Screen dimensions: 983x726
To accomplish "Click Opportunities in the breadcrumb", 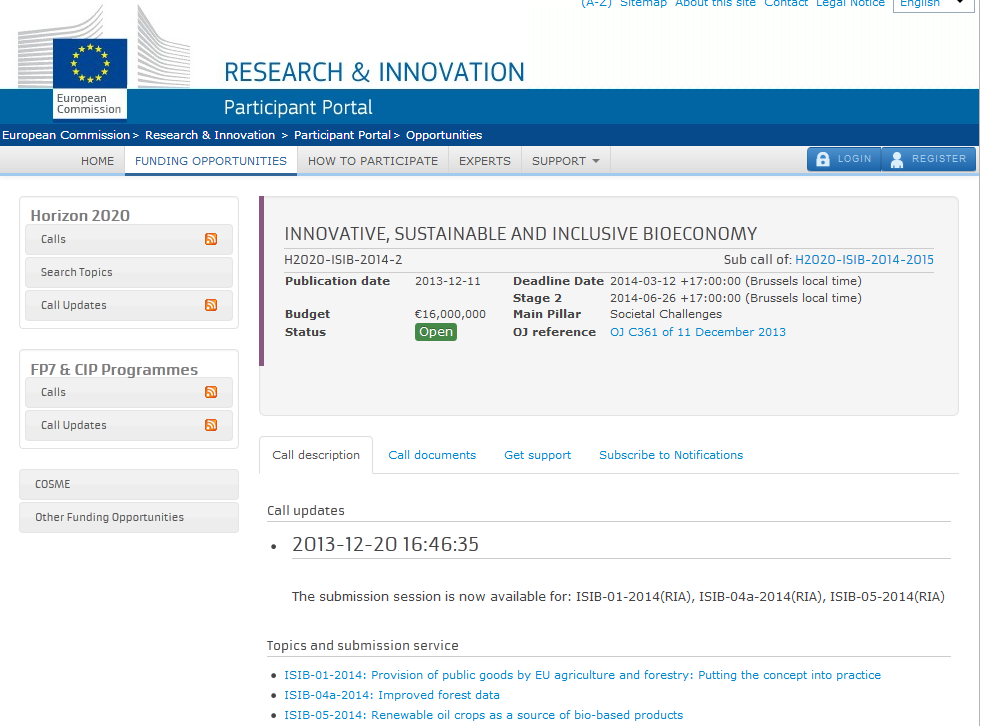I will (x=444, y=135).
